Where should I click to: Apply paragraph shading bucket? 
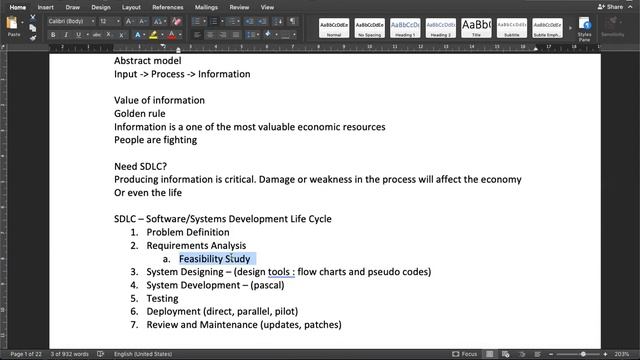(x=268, y=35)
